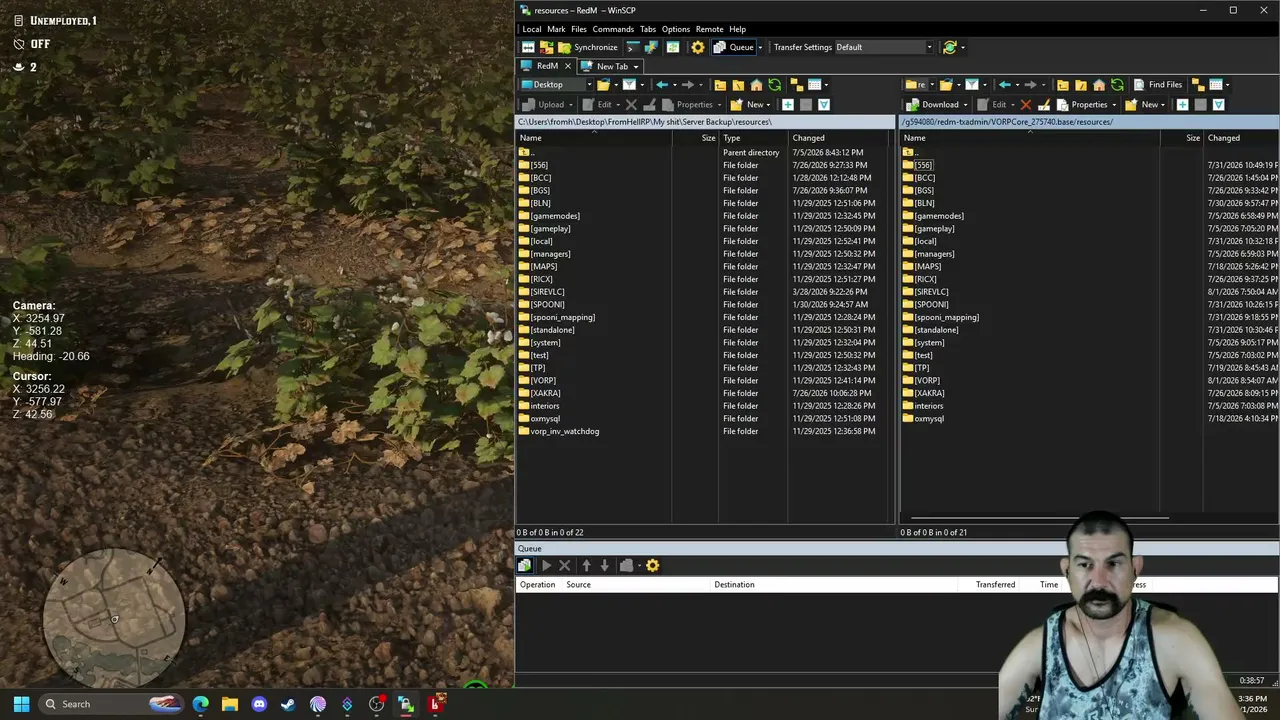Refresh the remote panel
The width and height of the screenshot is (1280, 720).
point(1117,85)
